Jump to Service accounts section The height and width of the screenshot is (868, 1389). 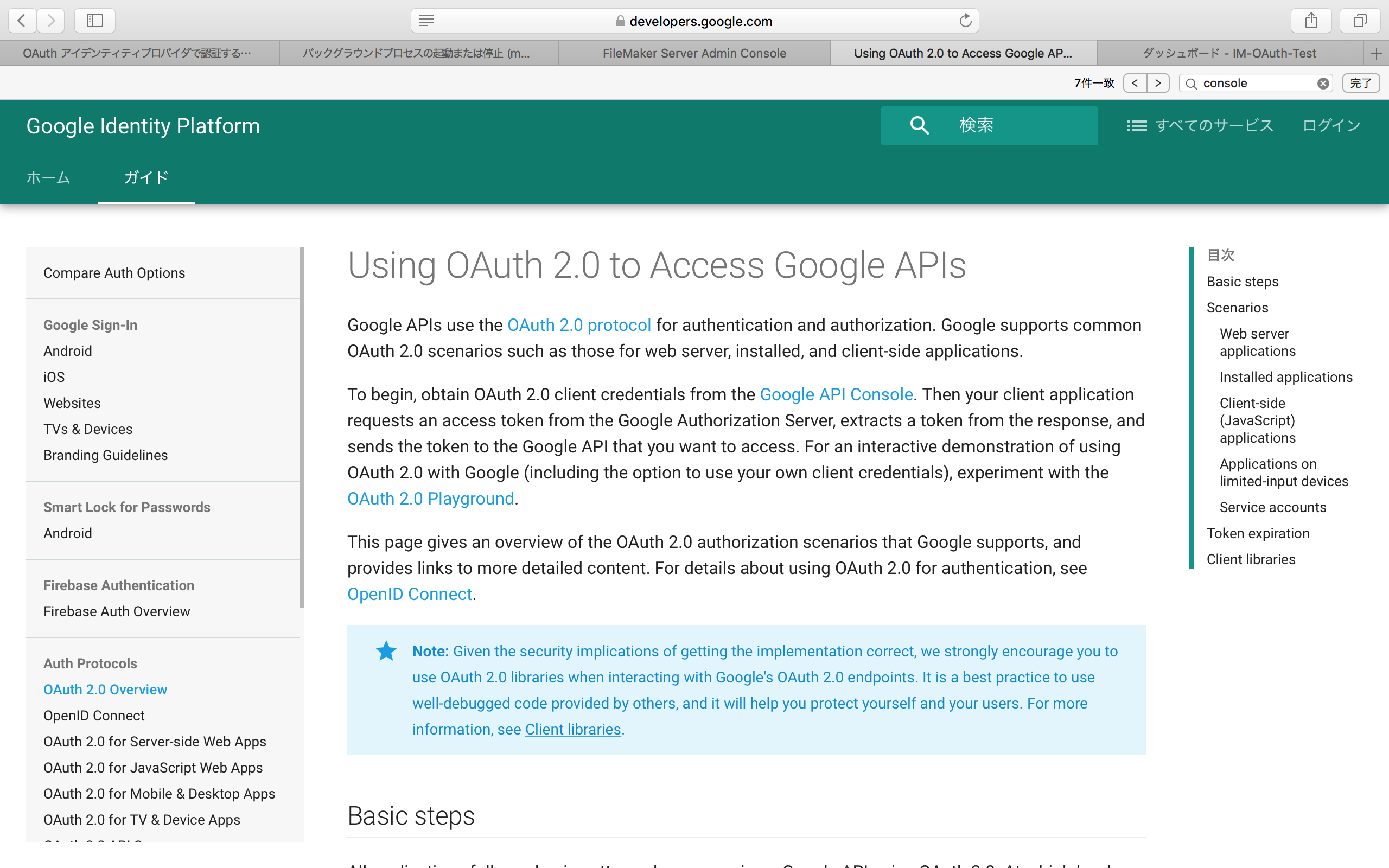1272,507
